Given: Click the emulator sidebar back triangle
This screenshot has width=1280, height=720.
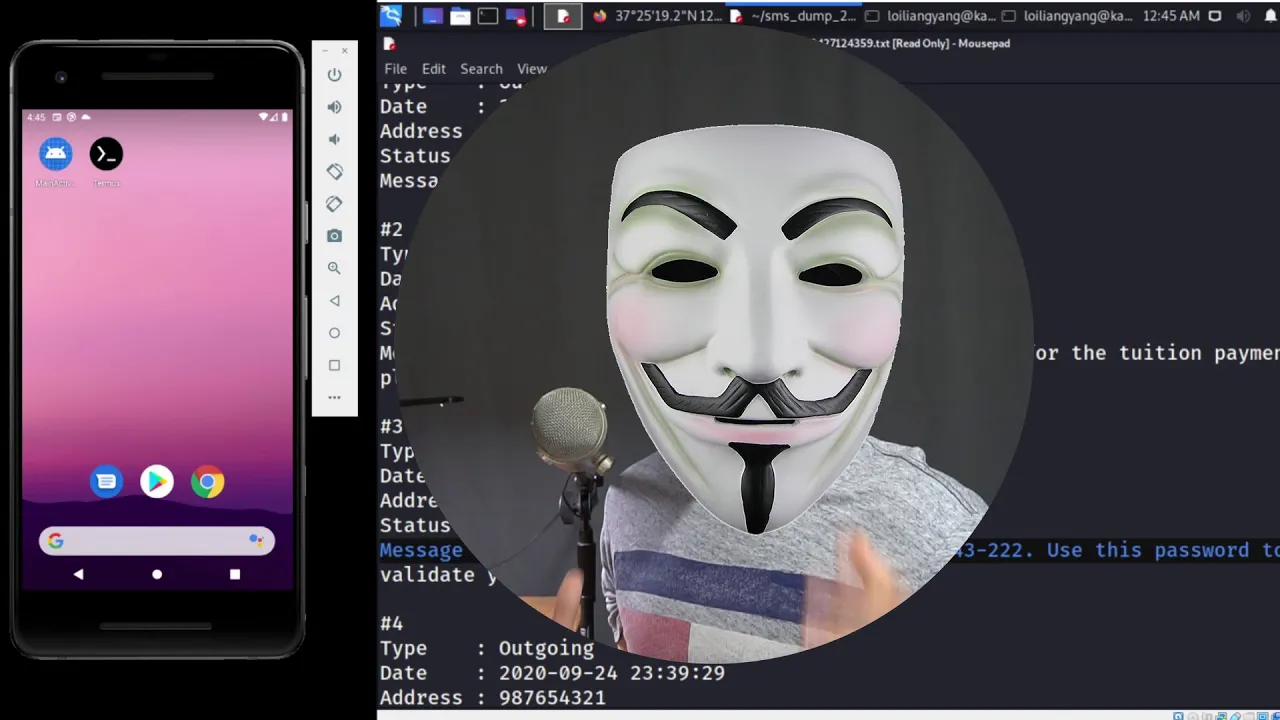Looking at the screenshot, I should pos(334,300).
